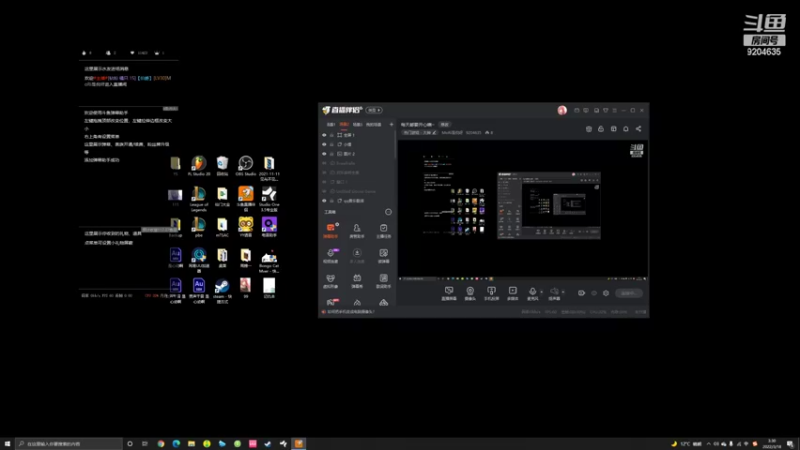Edit the 热门游戏 category selector
This screenshot has height=450, width=800.
point(419,133)
